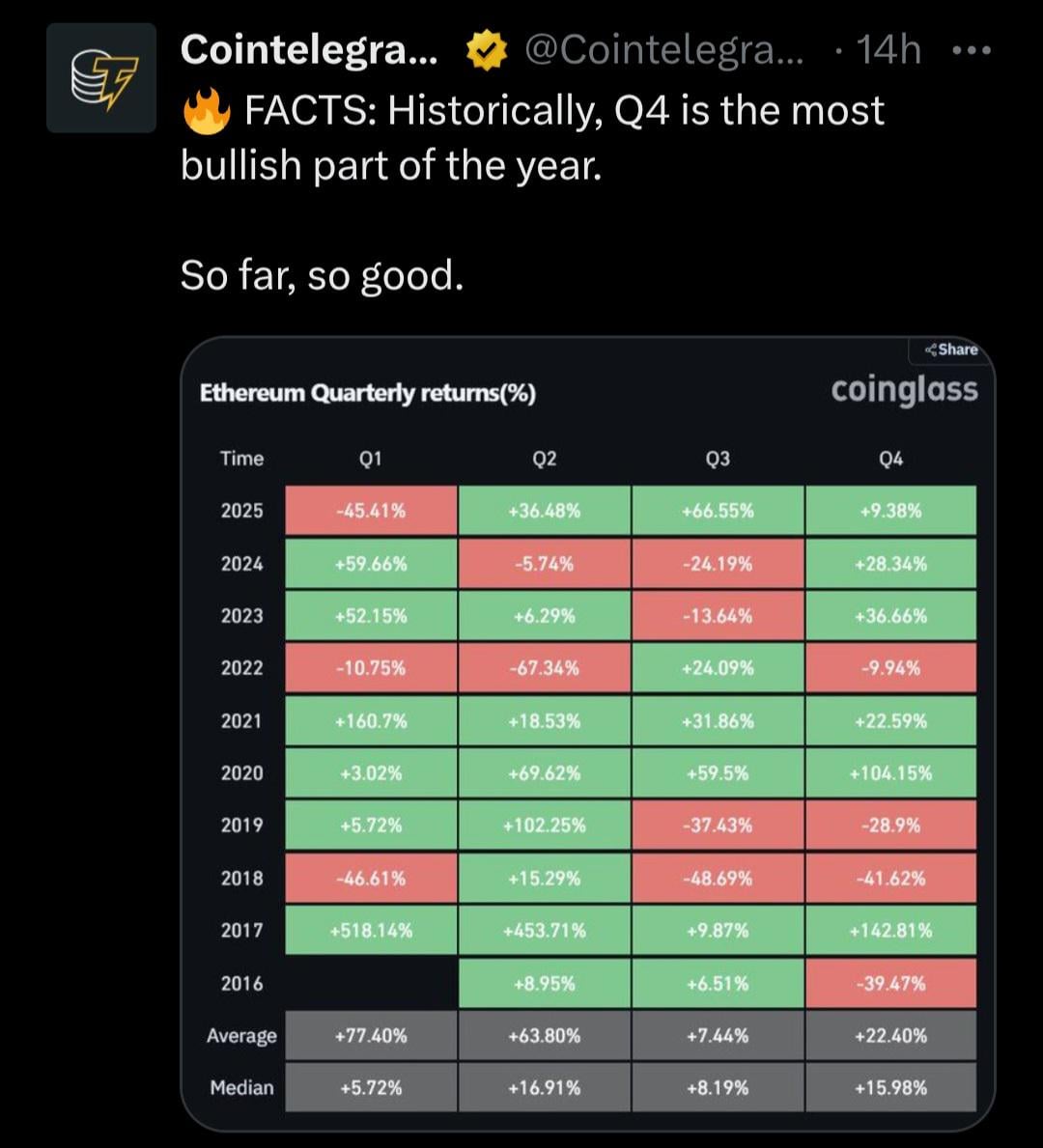Click the gold verified badge
Screen dimensions: 1043x1148
coord(487,51)
